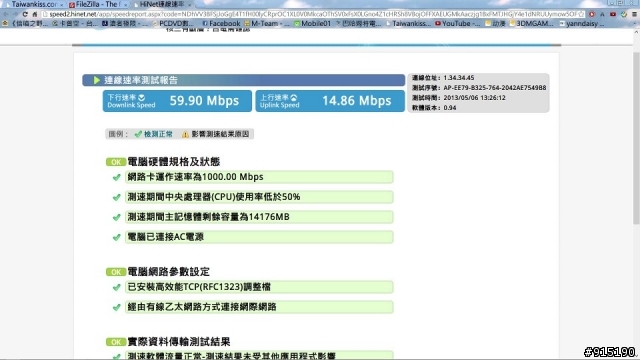This screenshot has width=640, height=360.
Task: Click the Downlink Speed 59.90 Mbps panel
Action: [x=177, y=101]
